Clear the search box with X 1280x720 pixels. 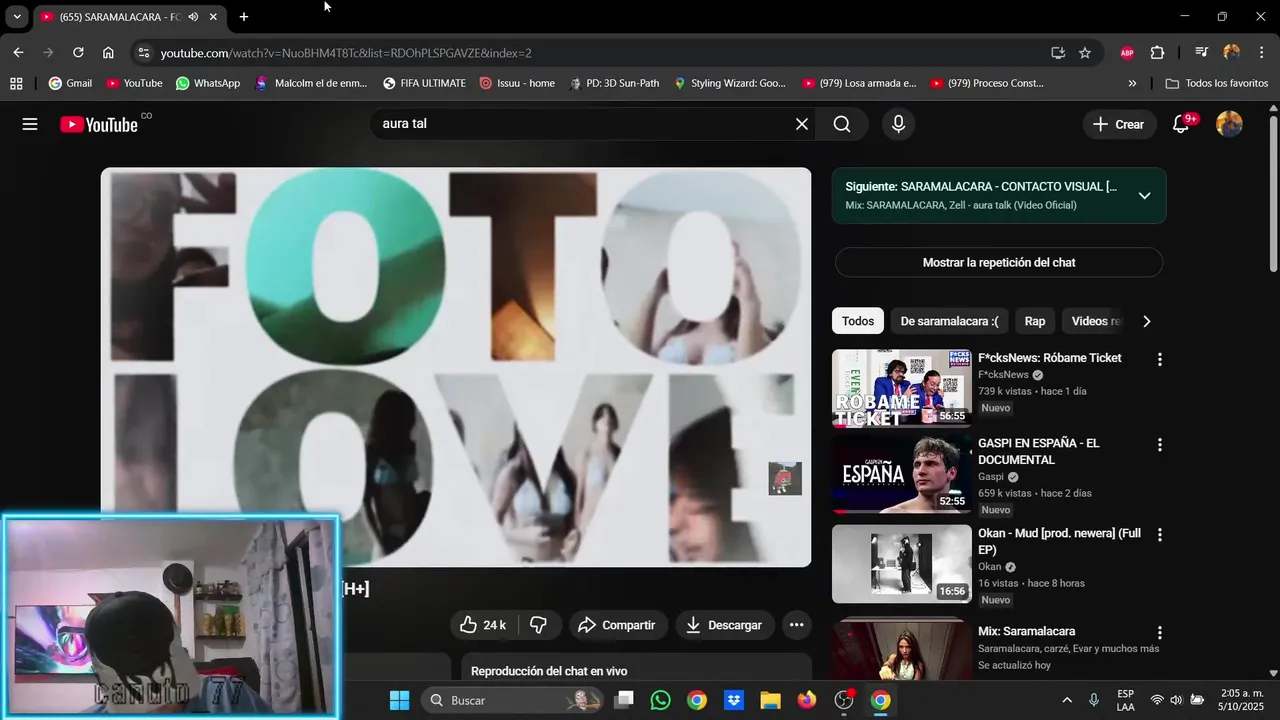[802, 124]
